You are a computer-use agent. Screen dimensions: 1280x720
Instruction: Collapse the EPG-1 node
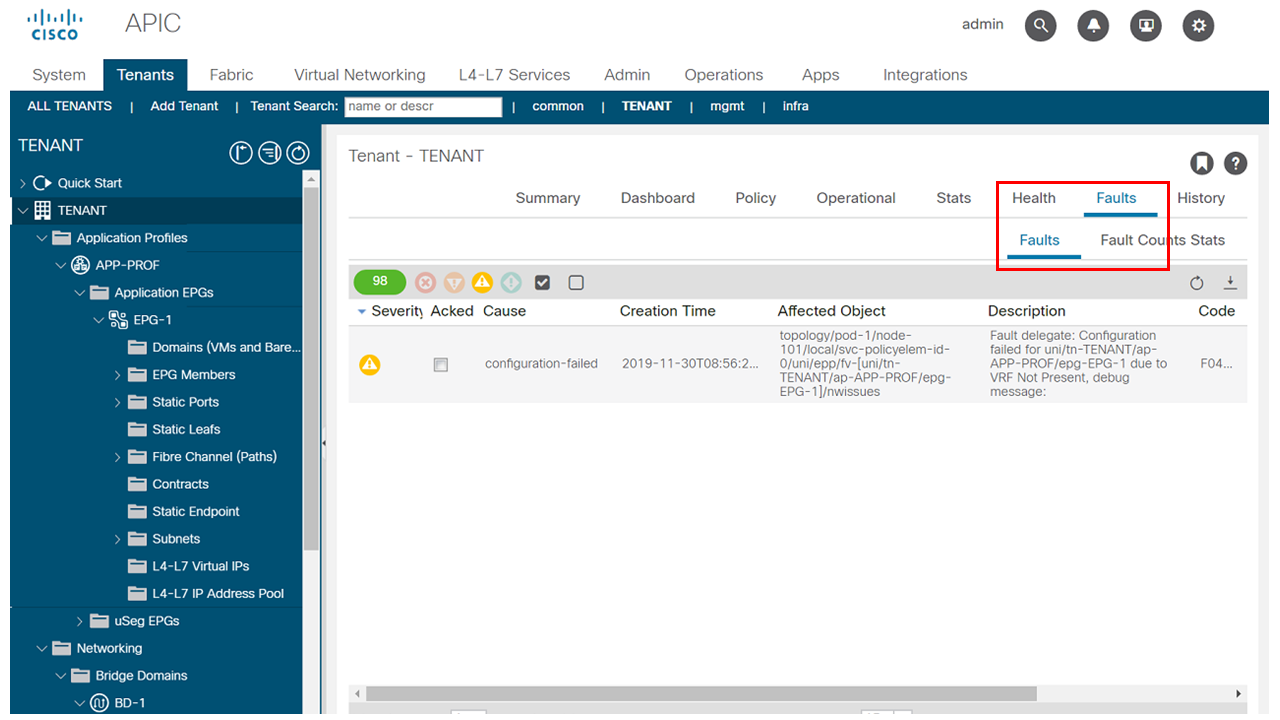(98, 320)
